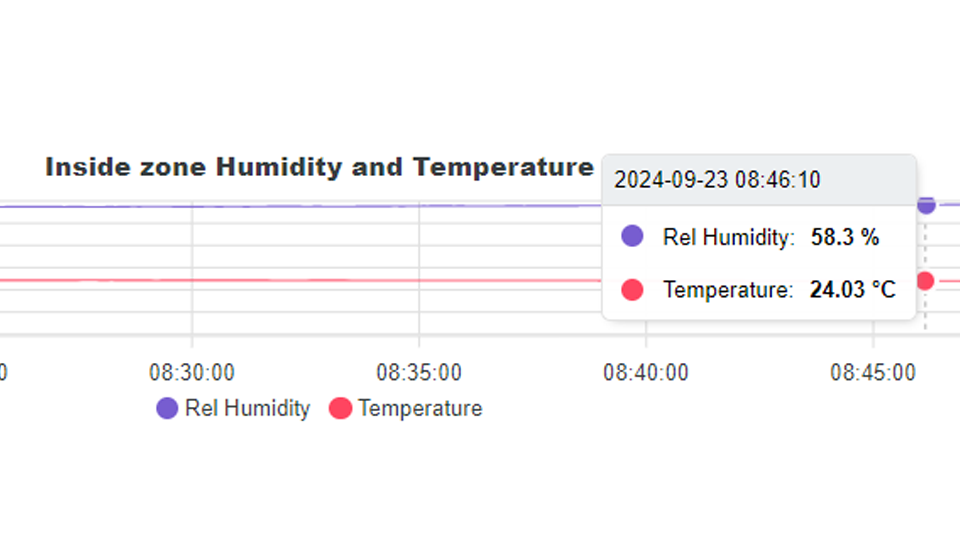
Task: Click the red Temperature legend dot
Action: point(340,408)
